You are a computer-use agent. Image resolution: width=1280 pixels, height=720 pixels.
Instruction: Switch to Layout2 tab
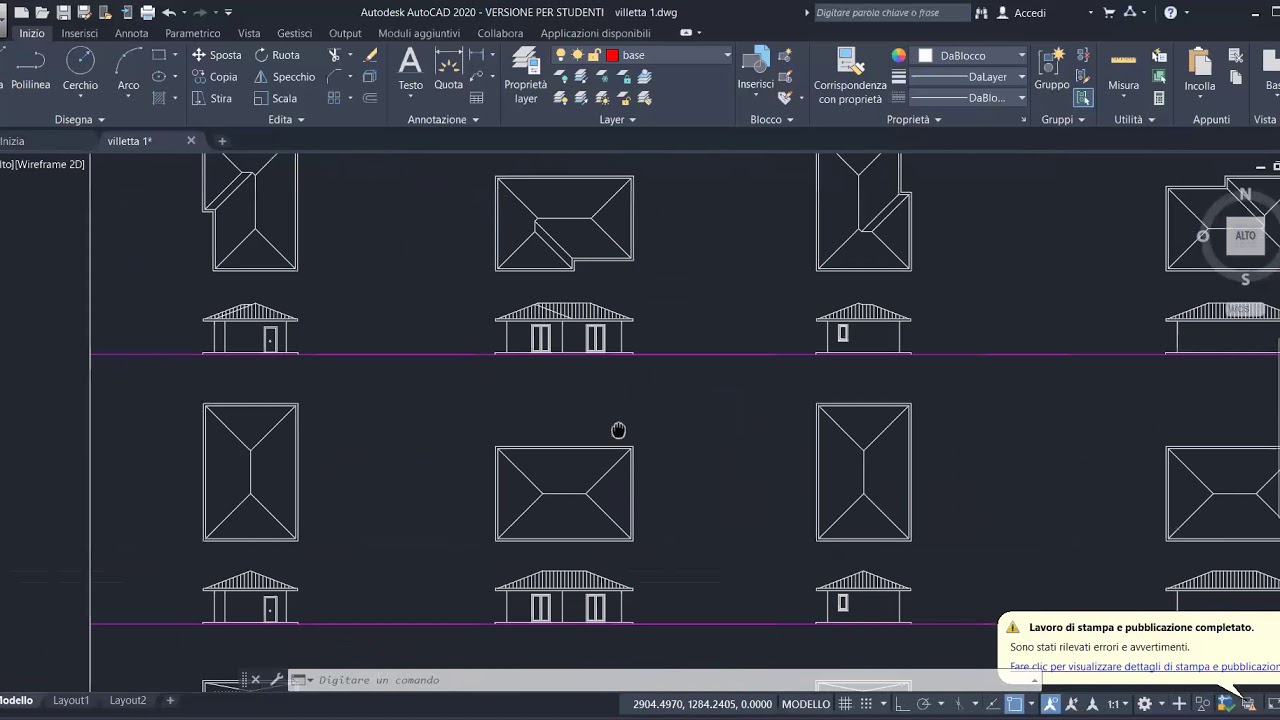128,701
